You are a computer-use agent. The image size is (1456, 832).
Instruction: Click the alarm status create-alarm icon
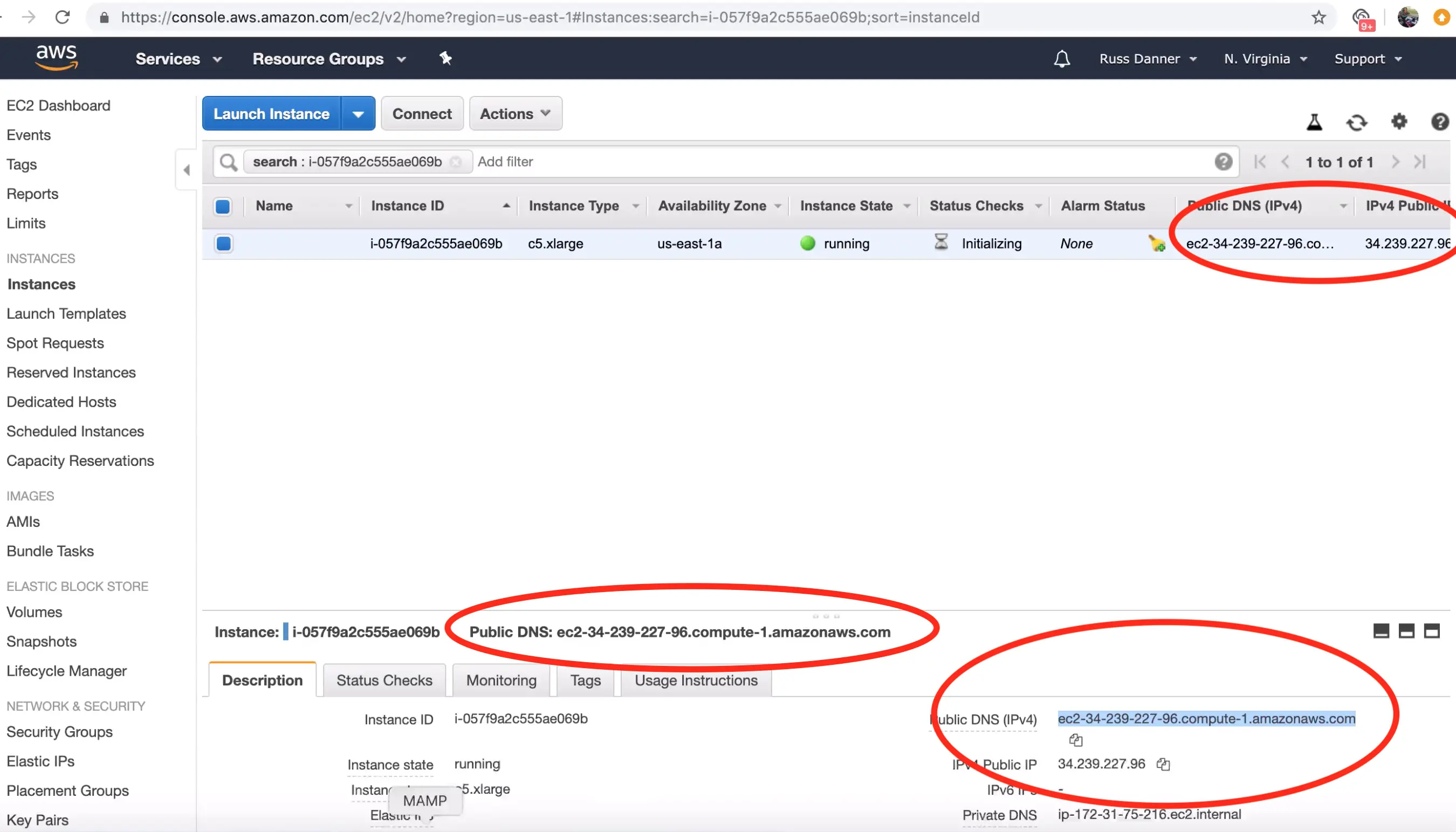click(x=1157, y=244)
